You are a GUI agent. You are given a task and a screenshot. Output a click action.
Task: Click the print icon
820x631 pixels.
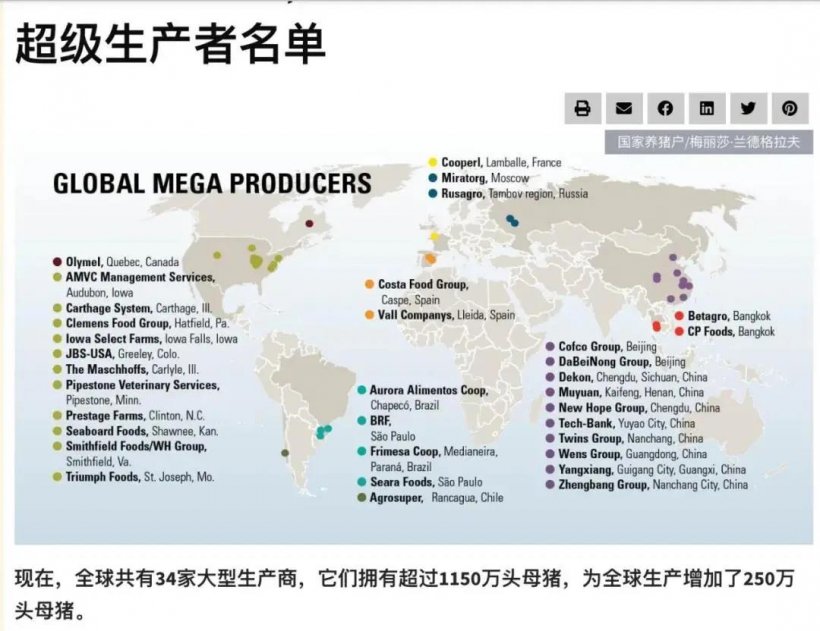(x=583, y=108)
